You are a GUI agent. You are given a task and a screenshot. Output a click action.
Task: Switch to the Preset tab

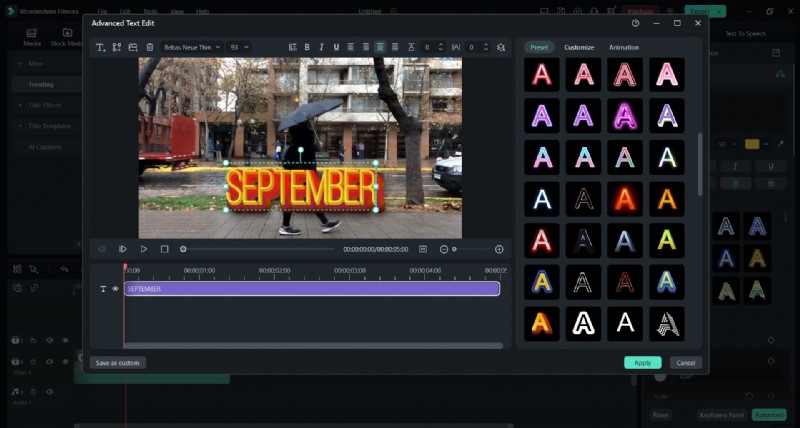pos(539,47)
